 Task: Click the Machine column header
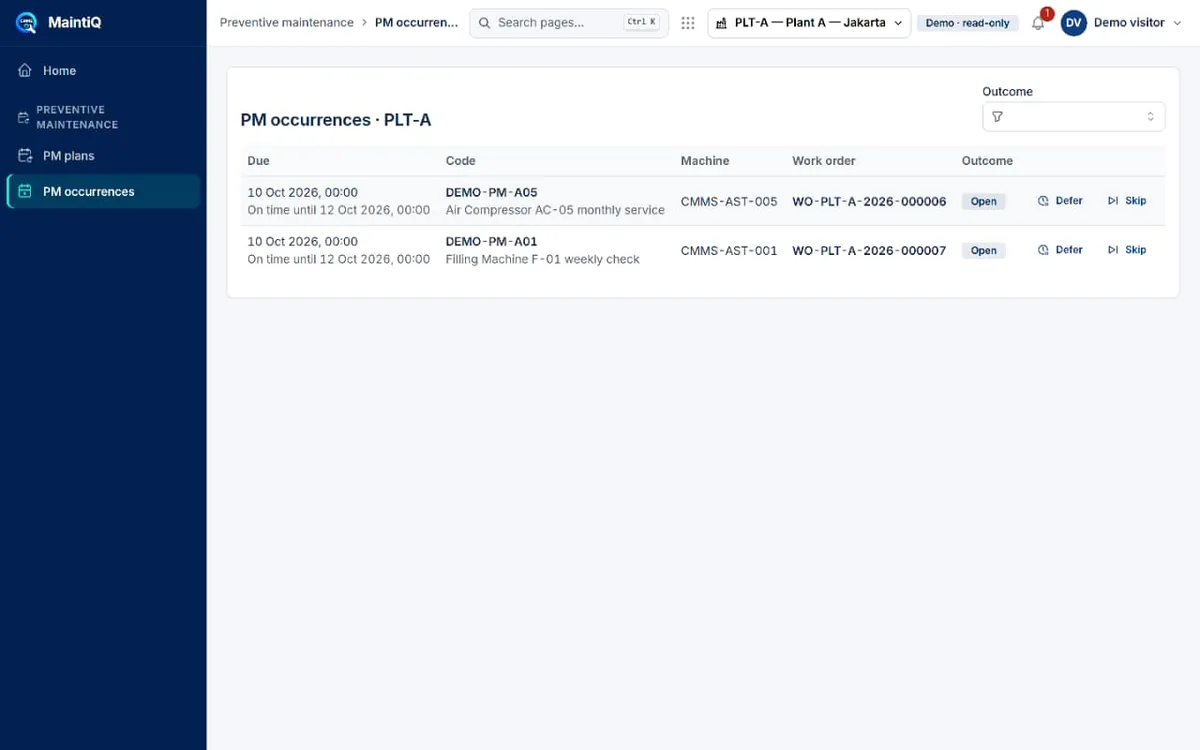click(705, 161)
